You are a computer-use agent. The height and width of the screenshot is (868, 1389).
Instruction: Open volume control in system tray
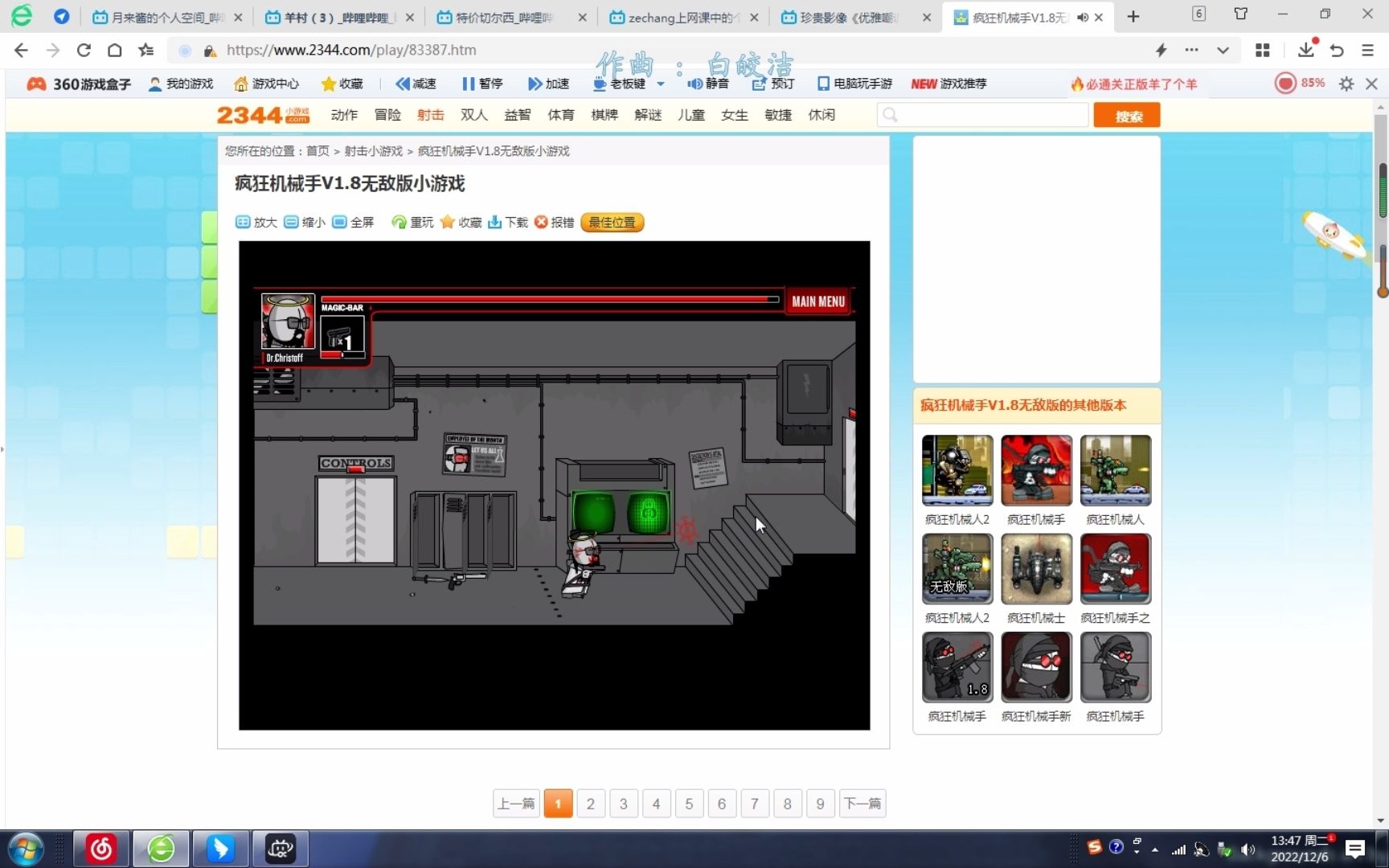pos(1248,849)
